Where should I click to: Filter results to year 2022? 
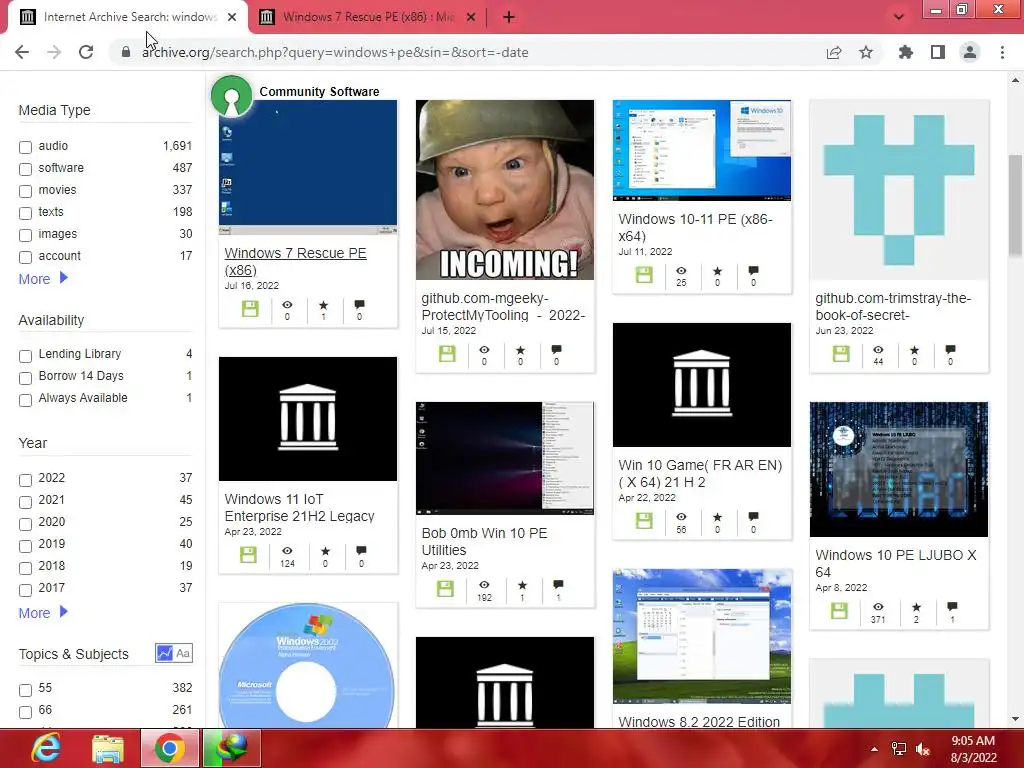pos(25,480)
